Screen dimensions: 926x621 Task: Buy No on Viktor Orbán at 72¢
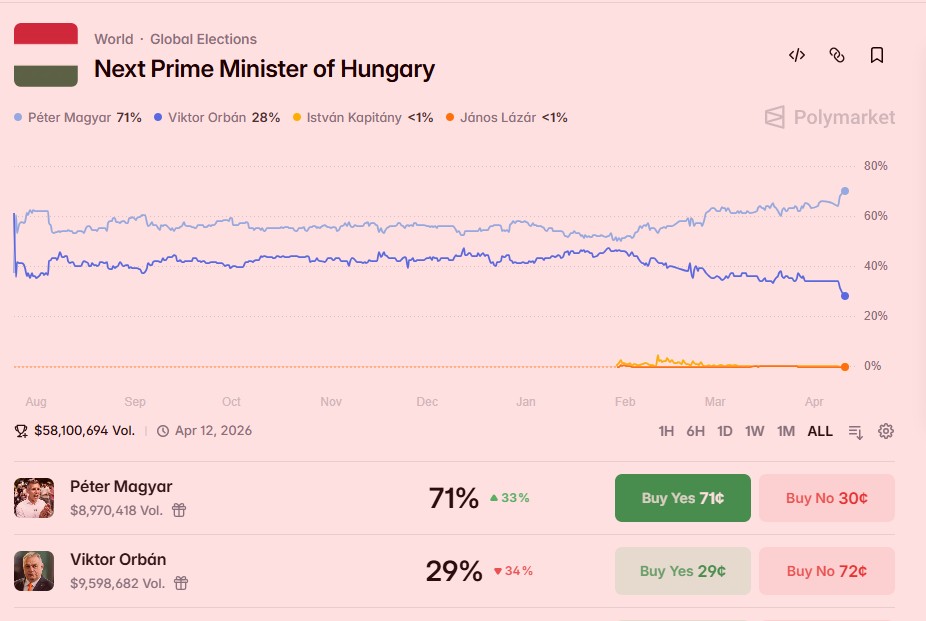[826, 571]
